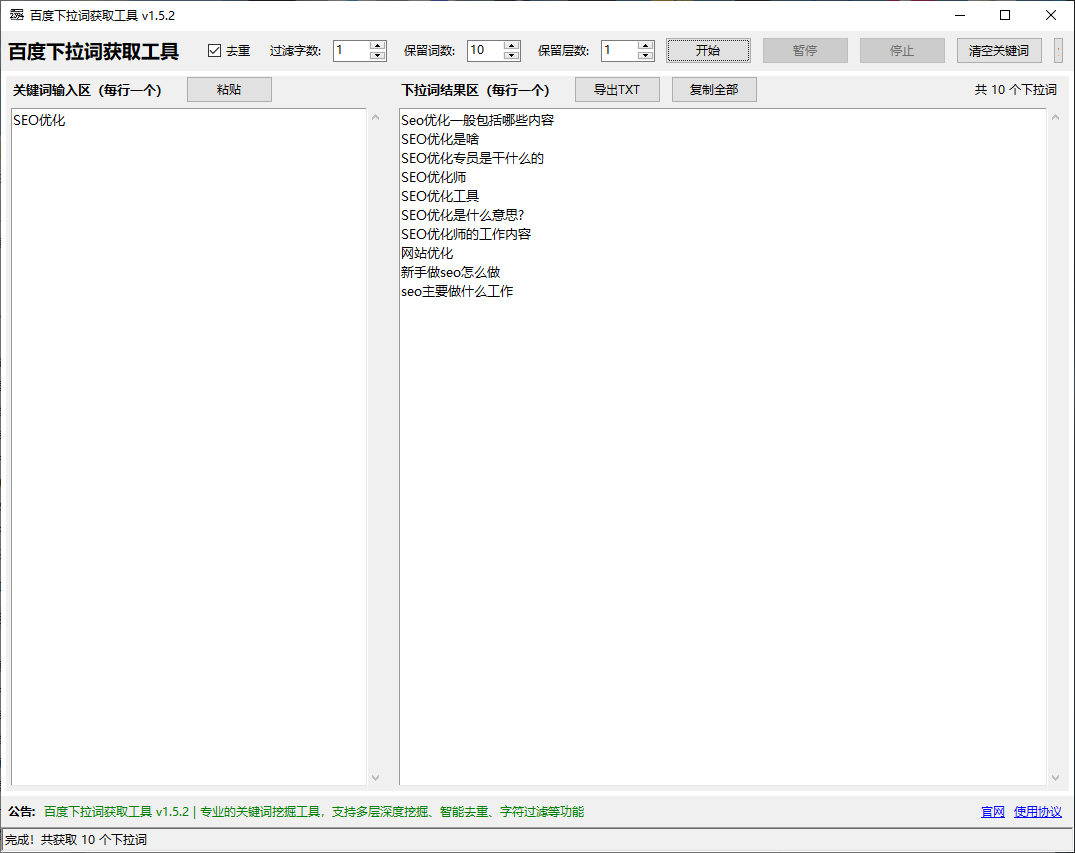Click the toolbar overflow grip at right
The width and height of the screenshot is (1075, 853).
click(1059, 51)
